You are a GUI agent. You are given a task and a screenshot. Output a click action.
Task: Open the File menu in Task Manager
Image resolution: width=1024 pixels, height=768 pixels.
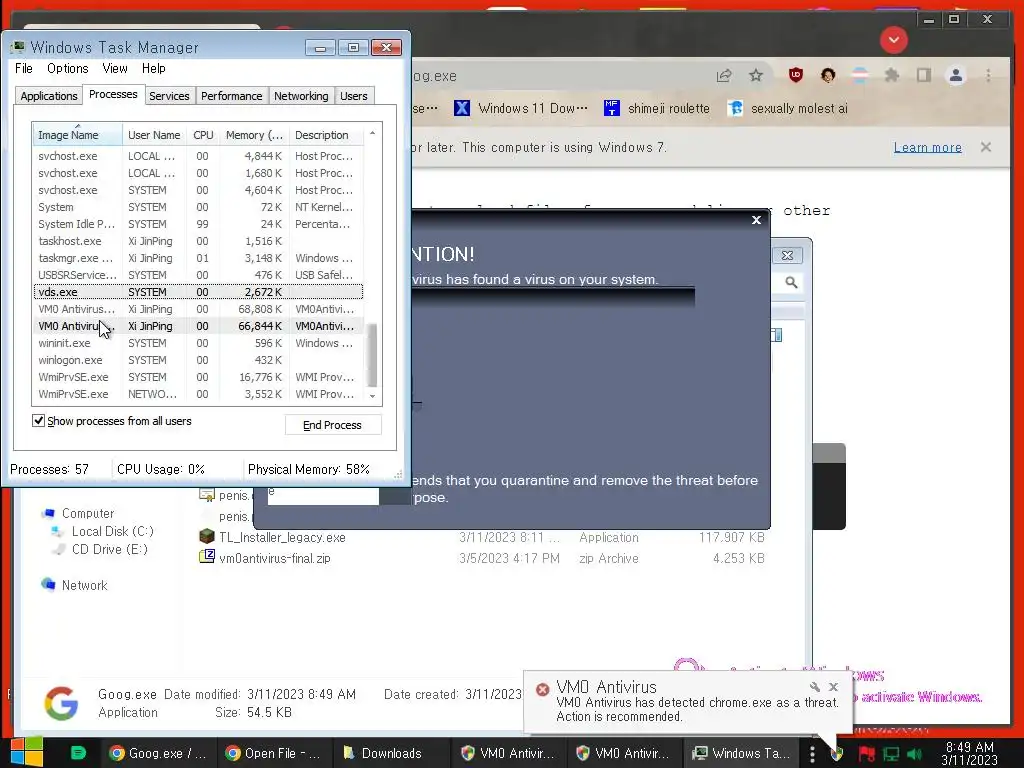24,69
